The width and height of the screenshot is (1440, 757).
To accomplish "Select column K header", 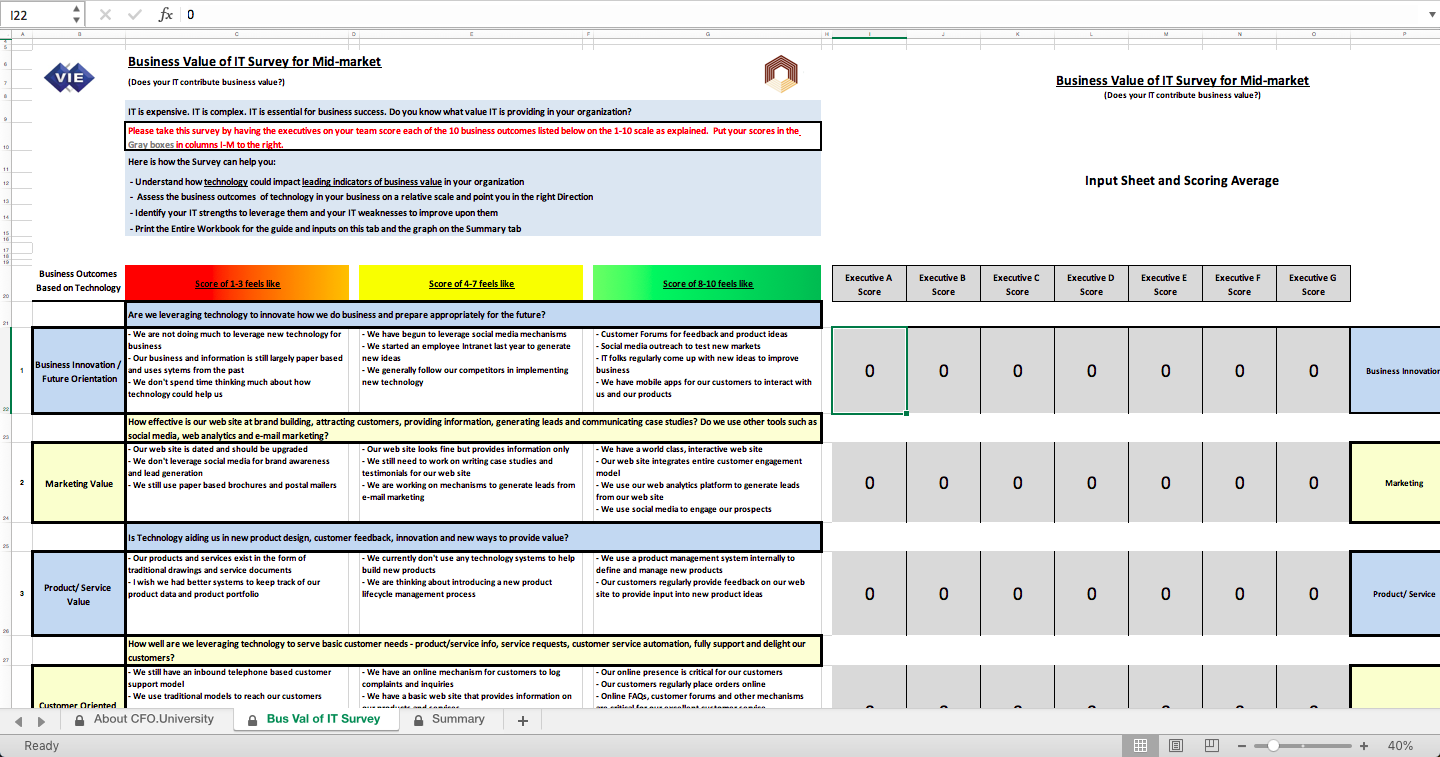I will (x=1017, y=35).
